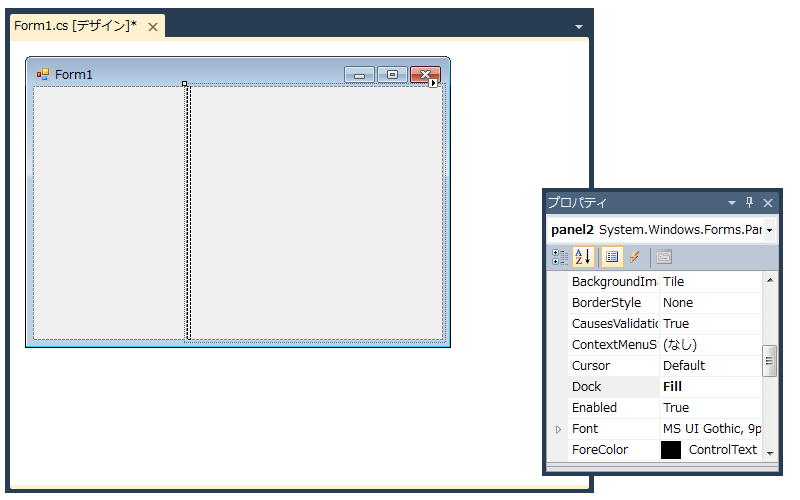The width and height of the screenshot is (800, 500).
Task: Select the ContextMenuStrip property
Action: 614,345
